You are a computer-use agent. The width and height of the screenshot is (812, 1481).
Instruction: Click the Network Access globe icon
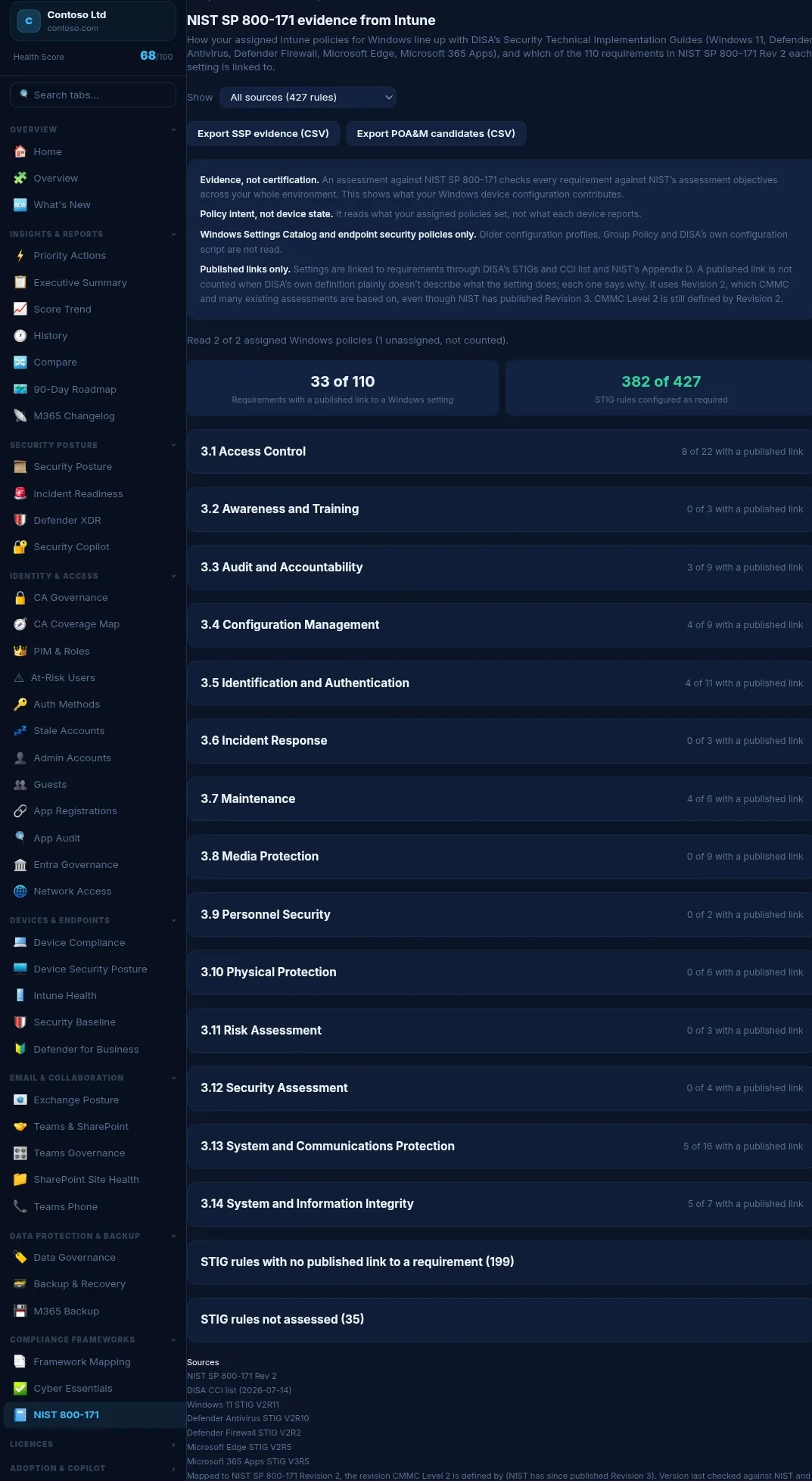coord(20,891)
